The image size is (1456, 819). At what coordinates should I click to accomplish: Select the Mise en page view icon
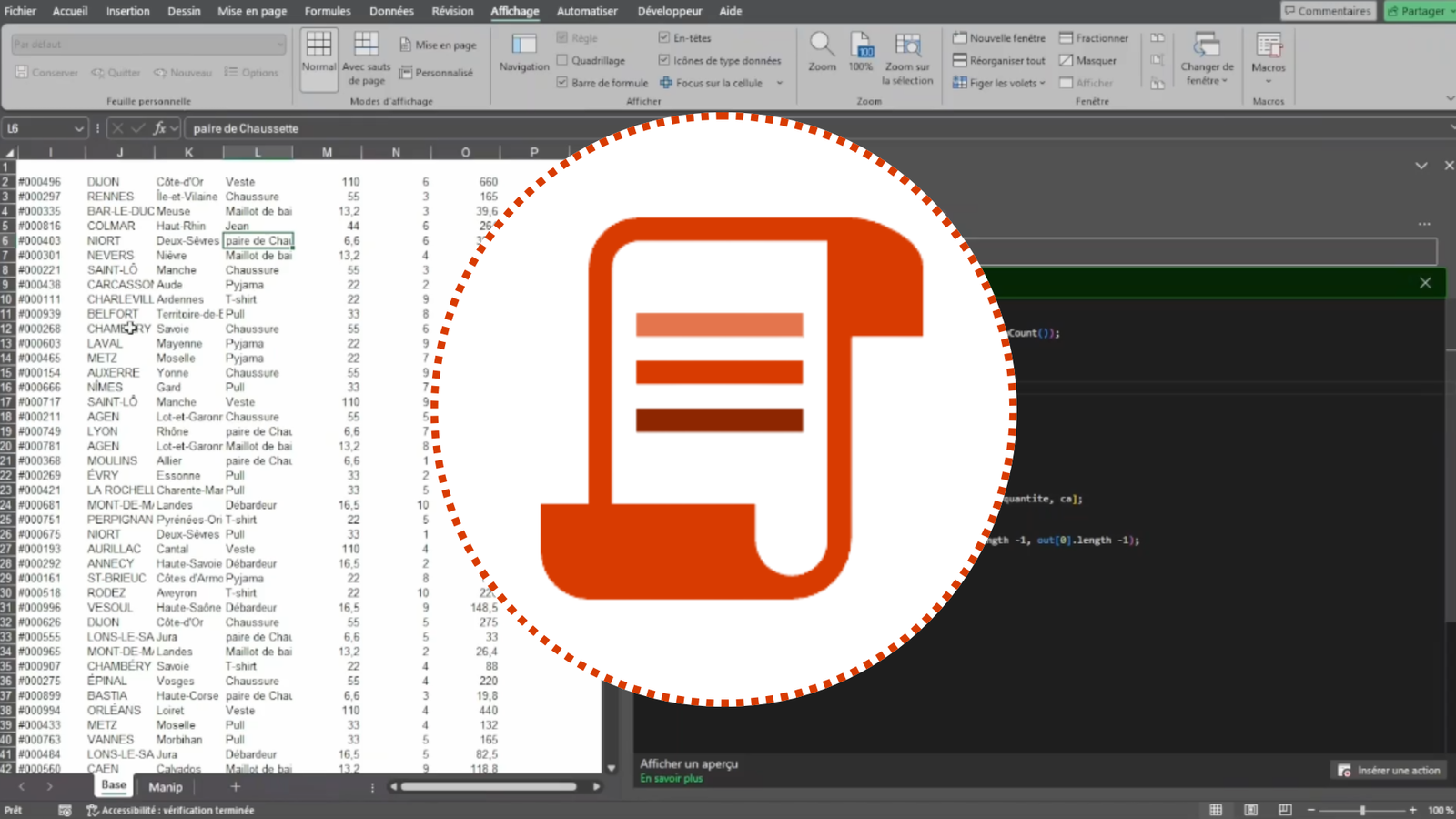point(438,44)
